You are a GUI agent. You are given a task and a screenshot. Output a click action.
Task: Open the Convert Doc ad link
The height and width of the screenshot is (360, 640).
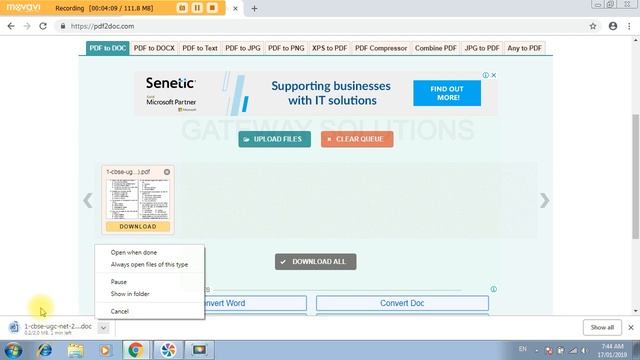click(402, 303)
